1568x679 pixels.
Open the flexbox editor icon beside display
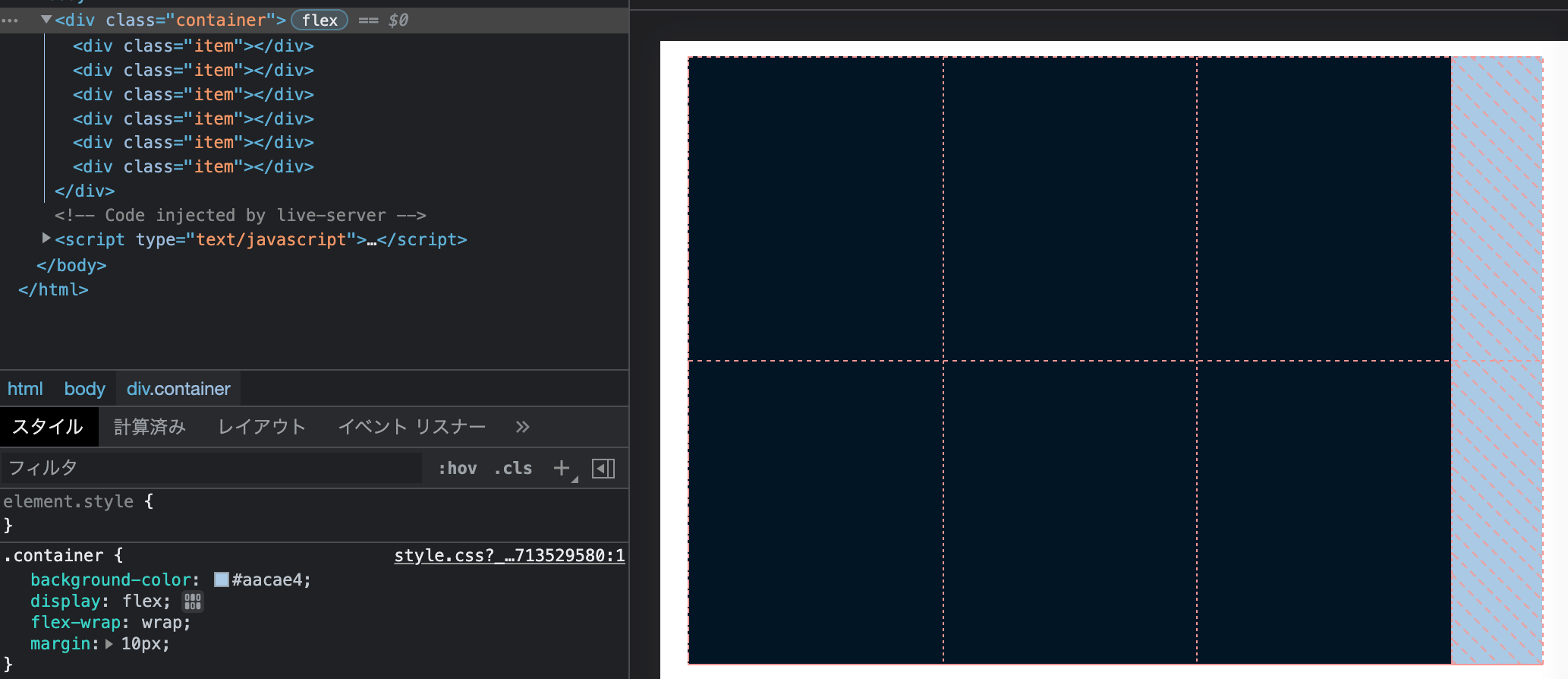[x=193, y=602]
